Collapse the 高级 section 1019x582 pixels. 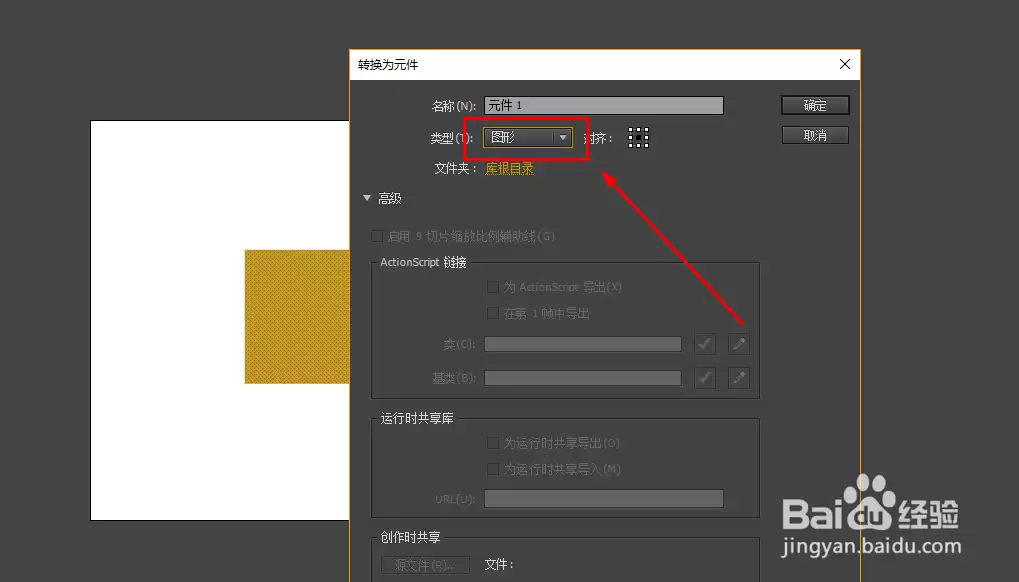click(367, 198)
